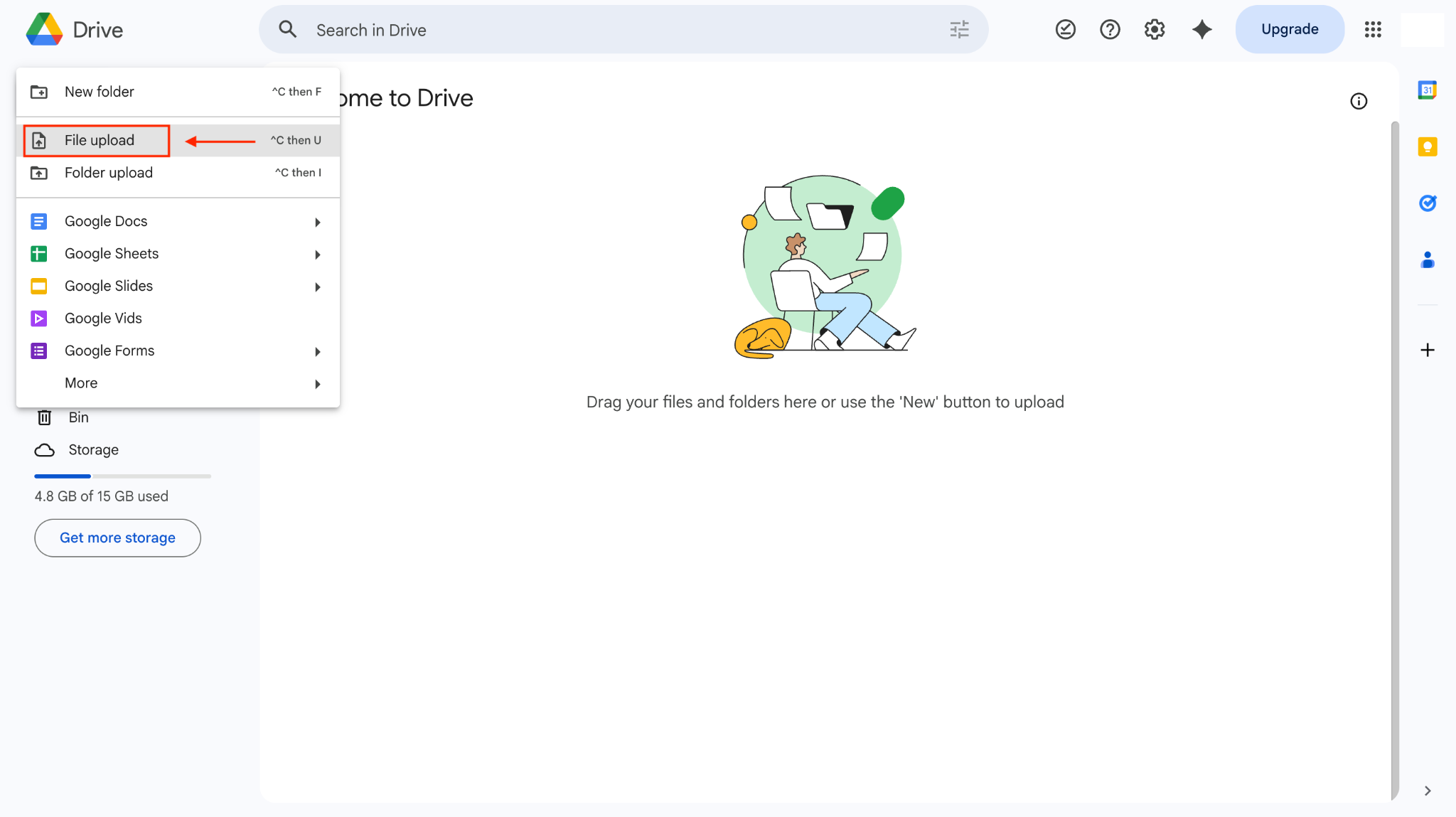Click the Storage cloud icon
The height and width of the screenshot is (817, 1456).
point(44,450)
